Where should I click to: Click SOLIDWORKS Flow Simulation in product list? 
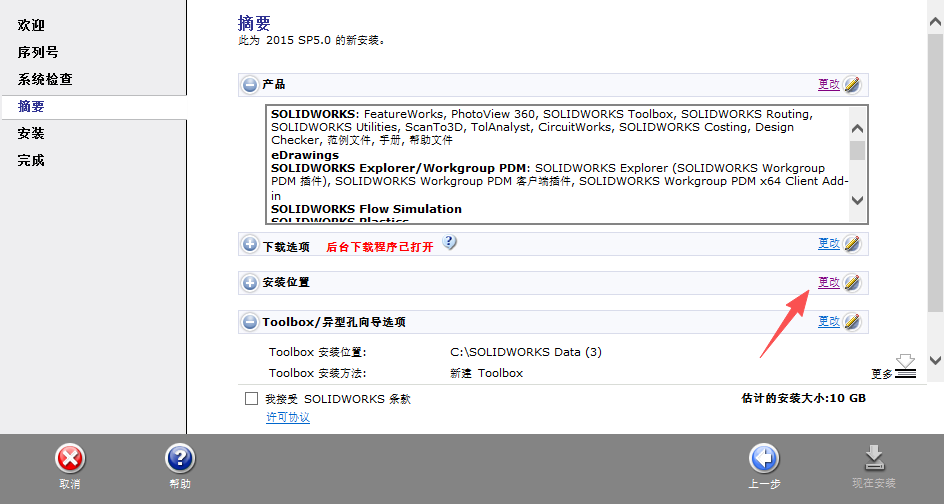pyautogui.click(x=366, y=209)
